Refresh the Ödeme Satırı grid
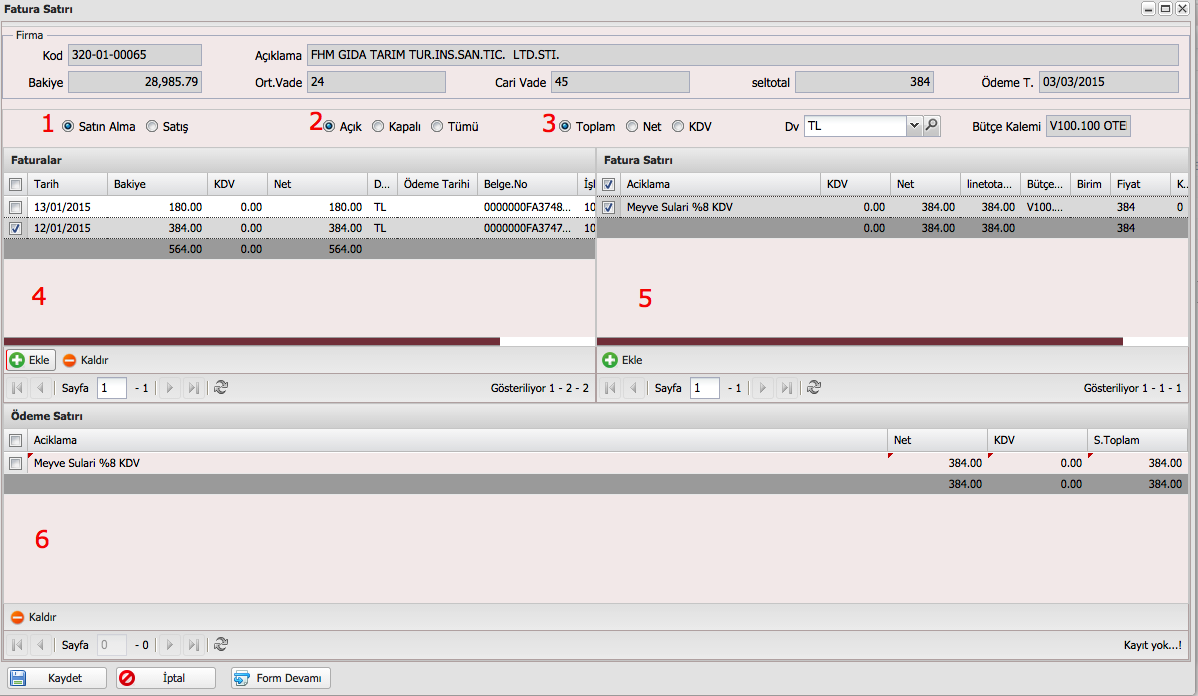The height and width of the screenshot is (696, 1198). (221, 645)
